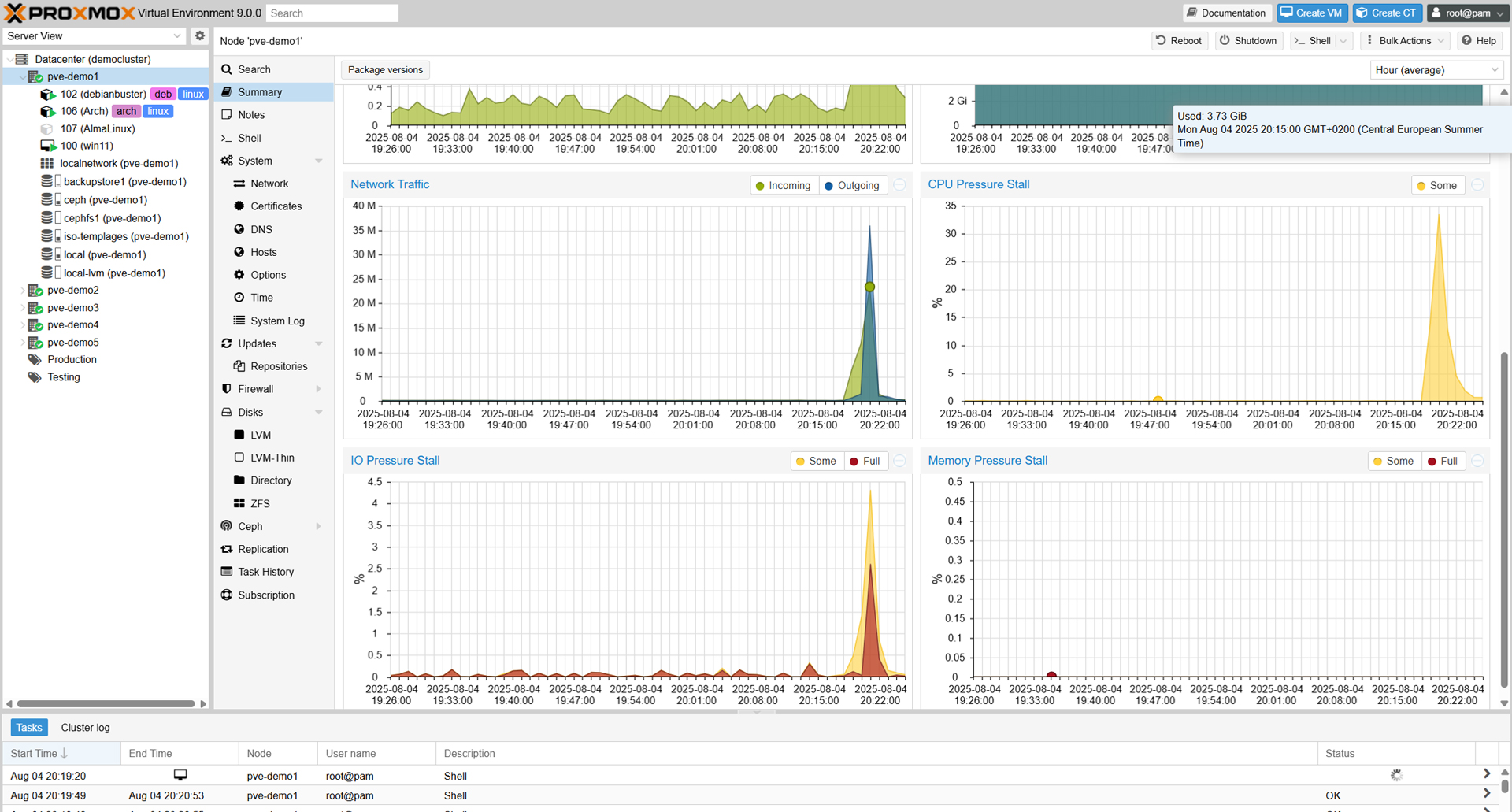Open the System Log viewer
This screenshot has width=1512, height=812.
click(277, 321)
